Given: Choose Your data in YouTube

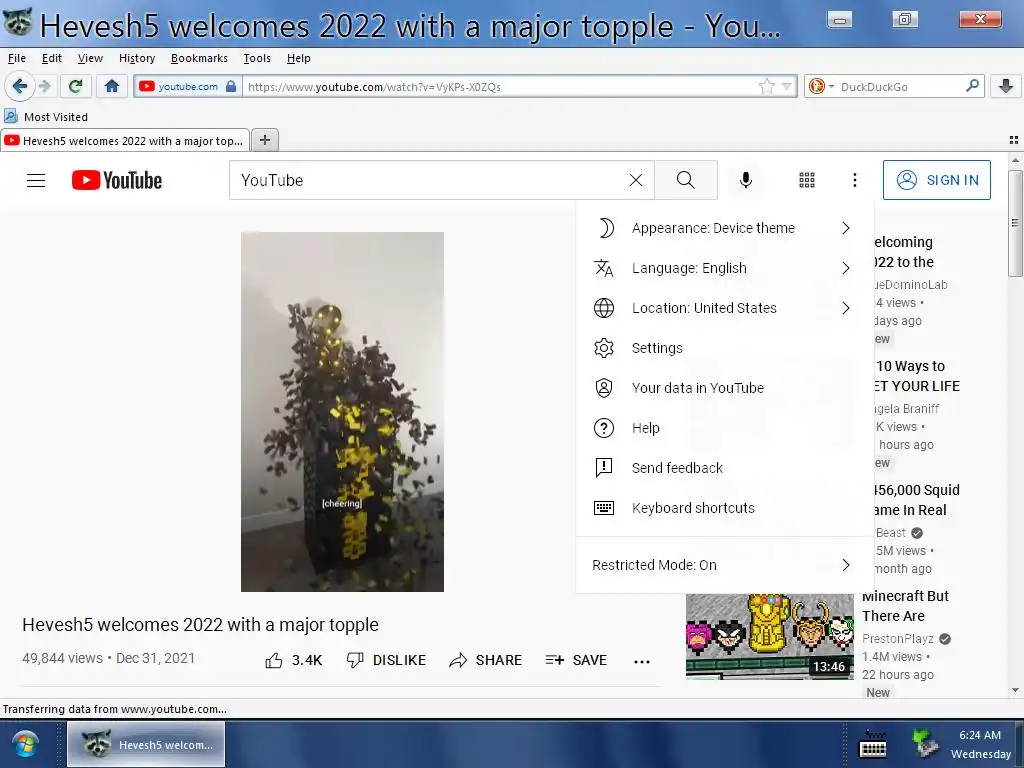Looking at the screenshot, I should click(725, 388).
